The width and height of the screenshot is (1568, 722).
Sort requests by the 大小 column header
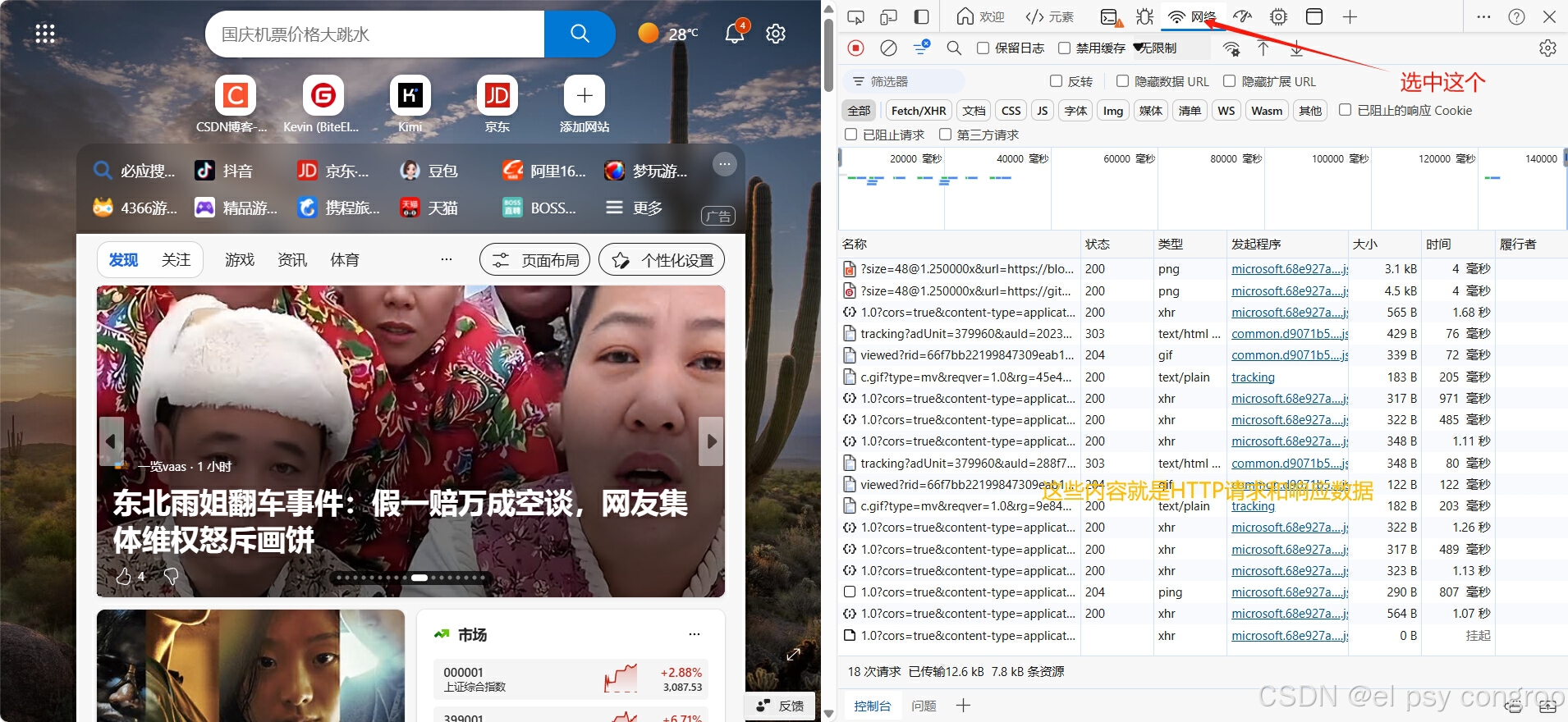[1385, 244]
